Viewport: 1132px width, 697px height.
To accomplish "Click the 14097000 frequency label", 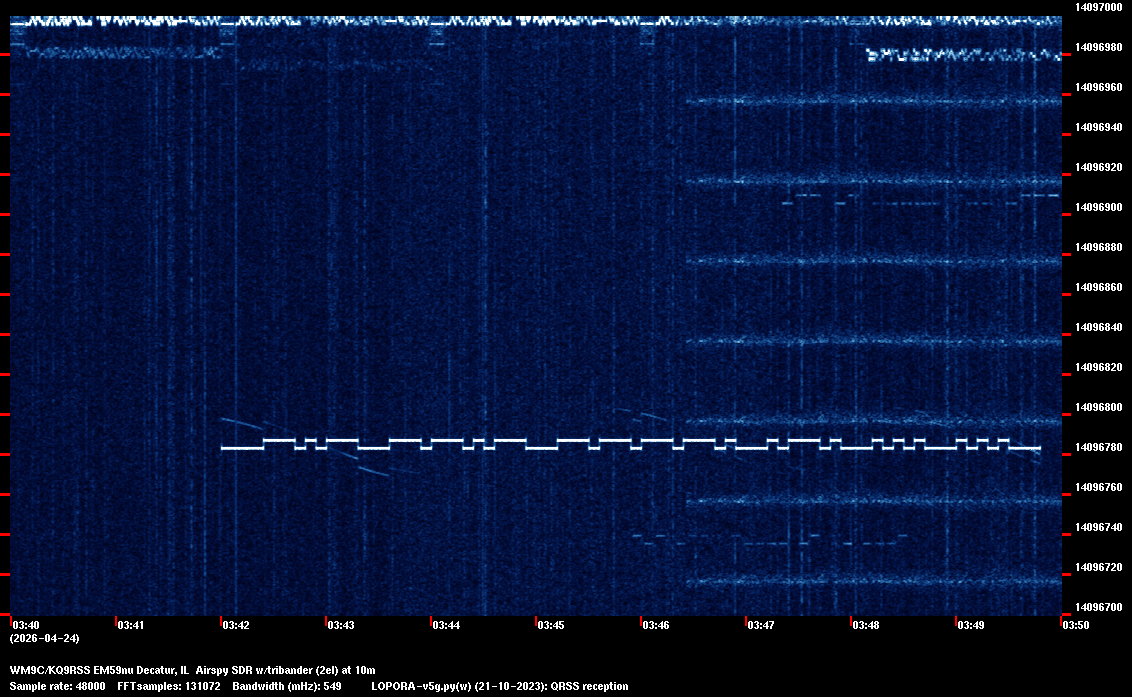I will tap(1097, 7).
